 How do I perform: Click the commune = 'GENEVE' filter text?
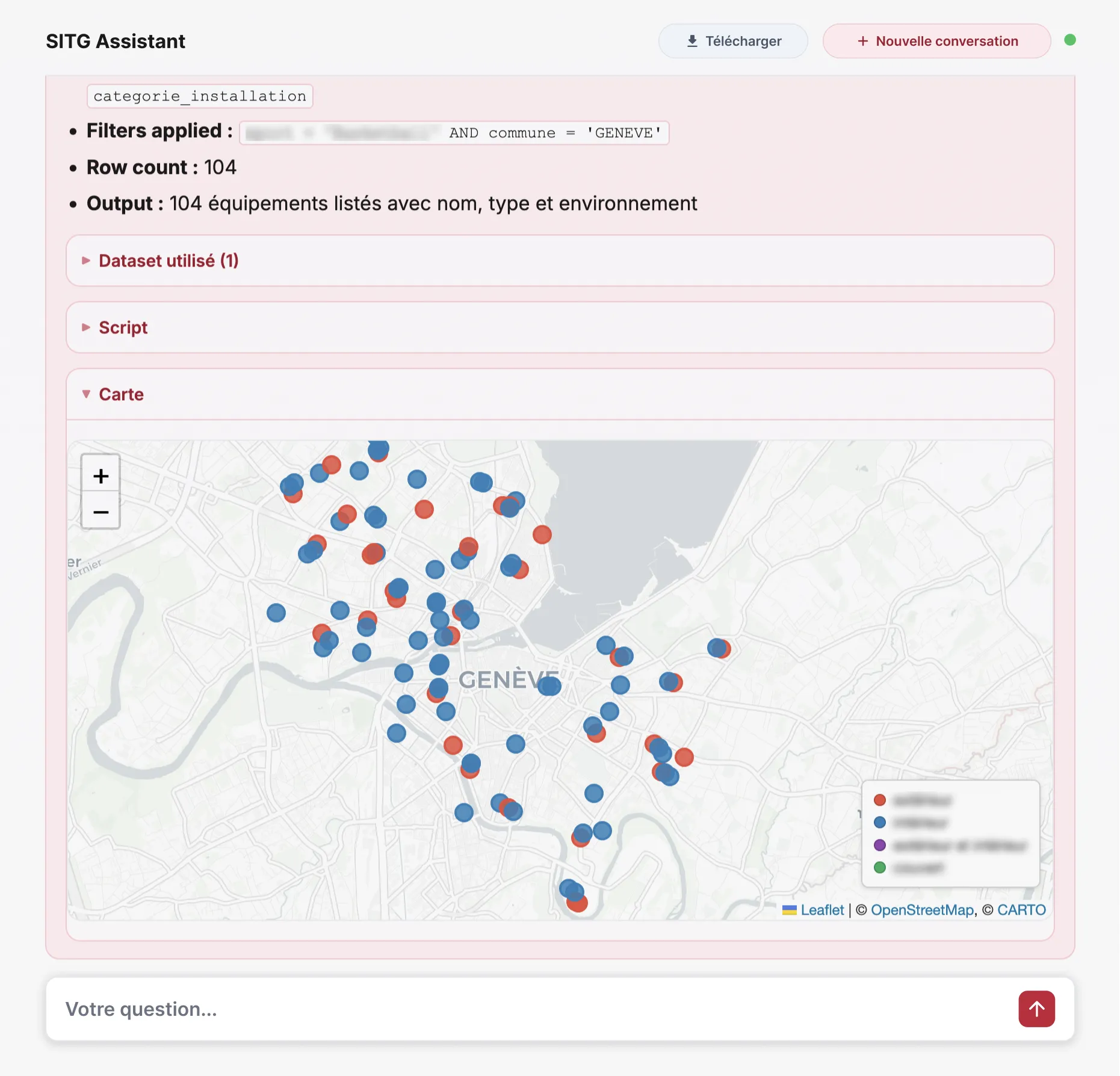(575, 133)
